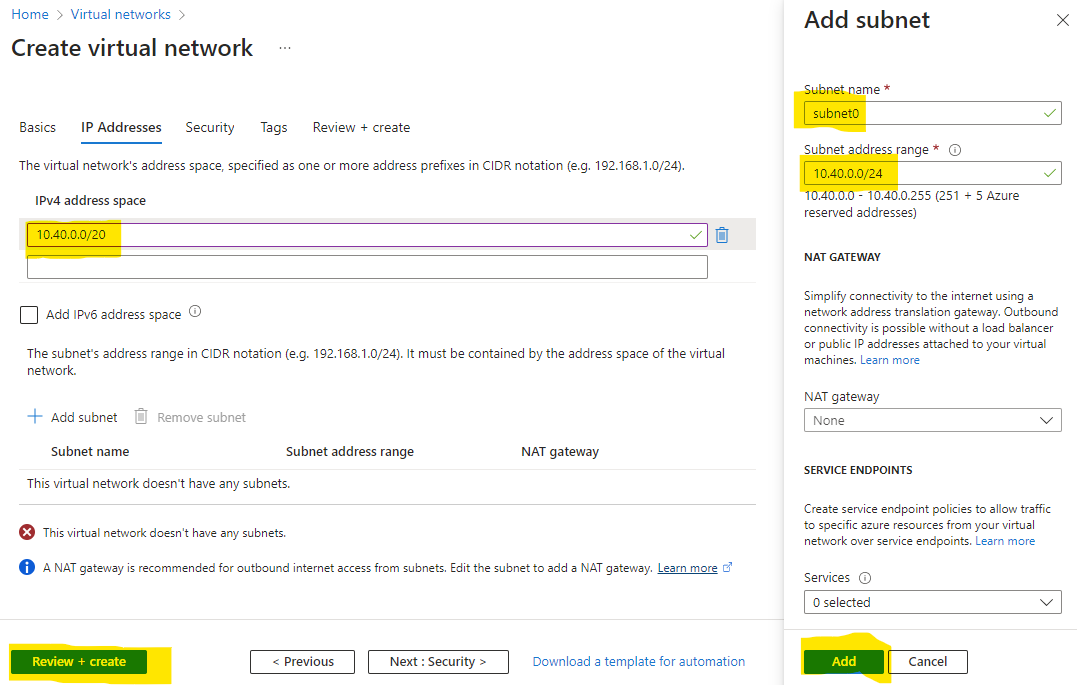The width and height of the screenshot is (1077, 685).
Task: Click the Subnet name input field
Action: click(x=932, y=113)
